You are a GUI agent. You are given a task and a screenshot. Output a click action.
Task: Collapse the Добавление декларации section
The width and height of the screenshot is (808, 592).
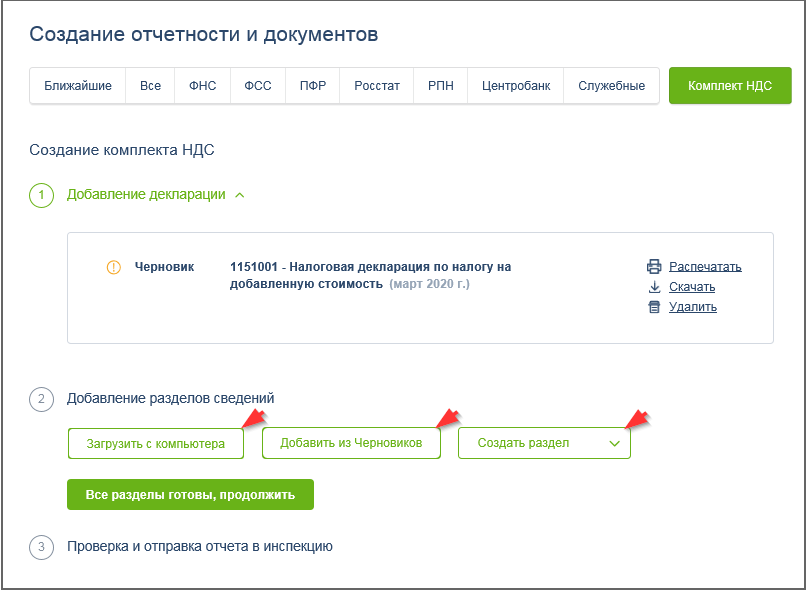coord(239,195)
